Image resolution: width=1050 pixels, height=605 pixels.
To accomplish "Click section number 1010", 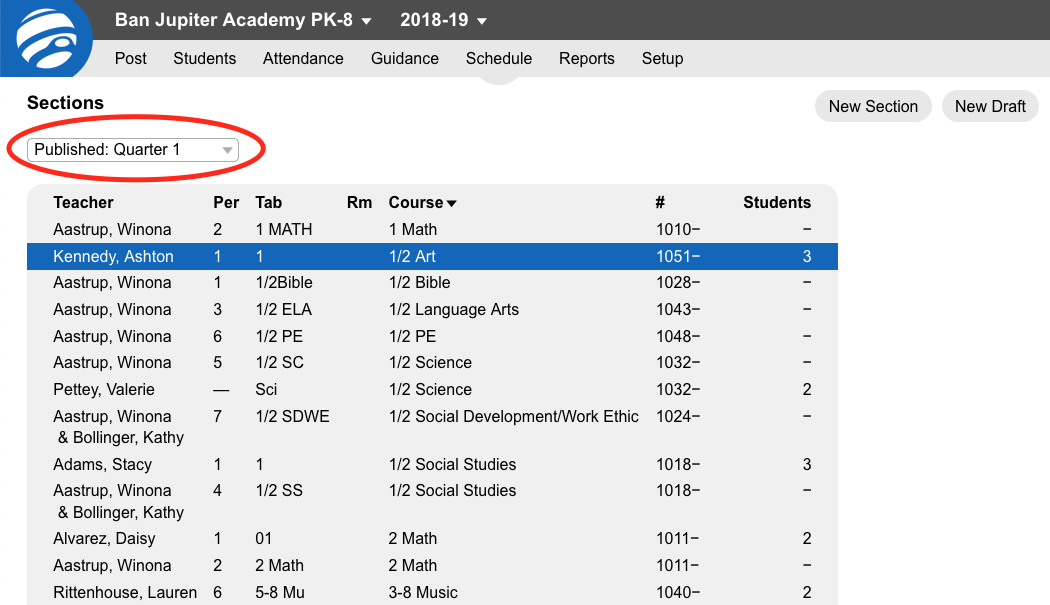I will (x=678, y=230).
